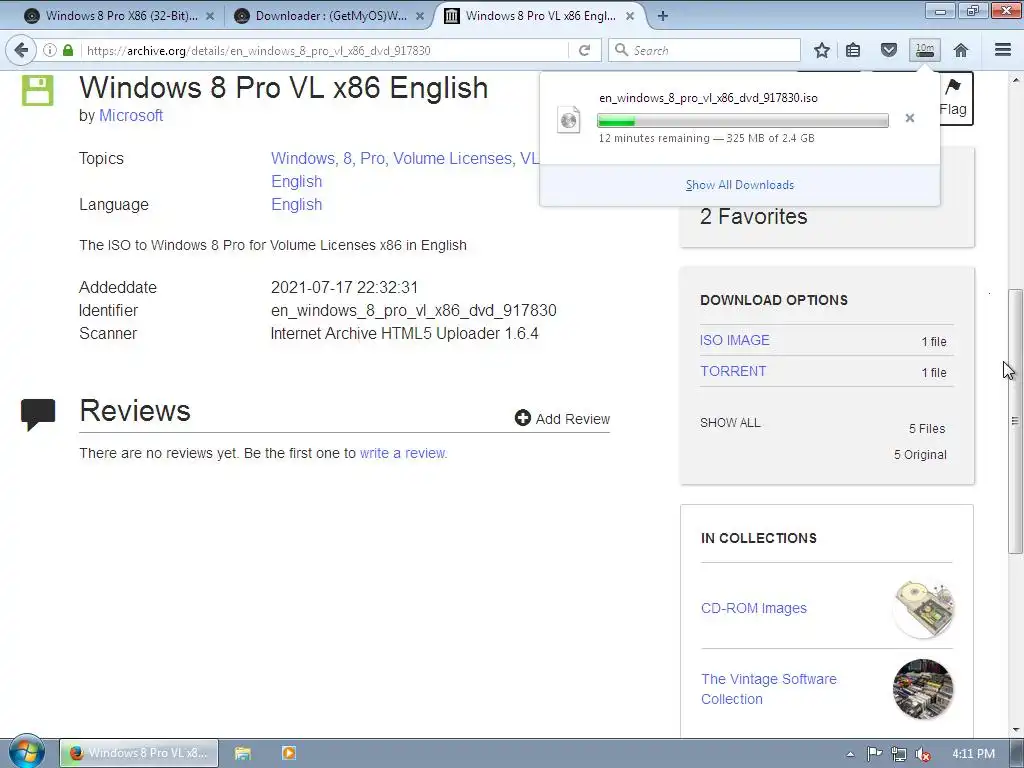The width and height of the screenshot is (1024, 768).
Task: Click the network tray icon
Action: (x=899, y=754)
